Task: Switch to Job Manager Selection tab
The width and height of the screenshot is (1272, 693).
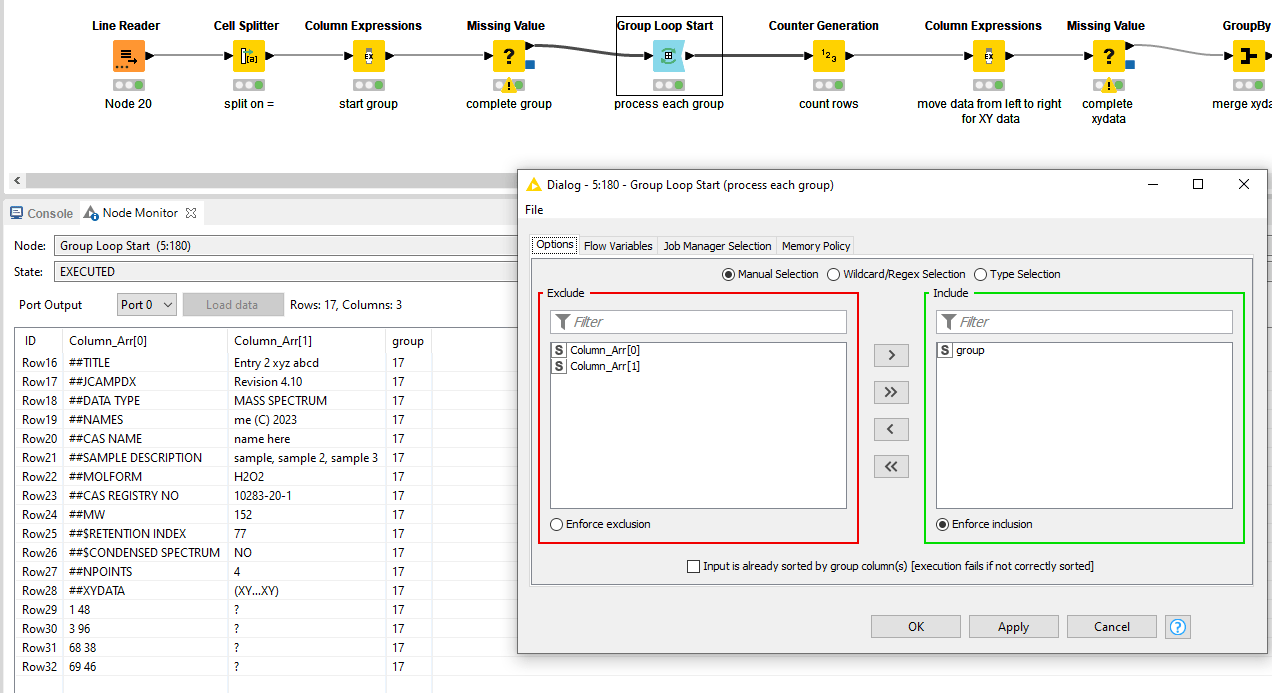Action: click(717, 246)
